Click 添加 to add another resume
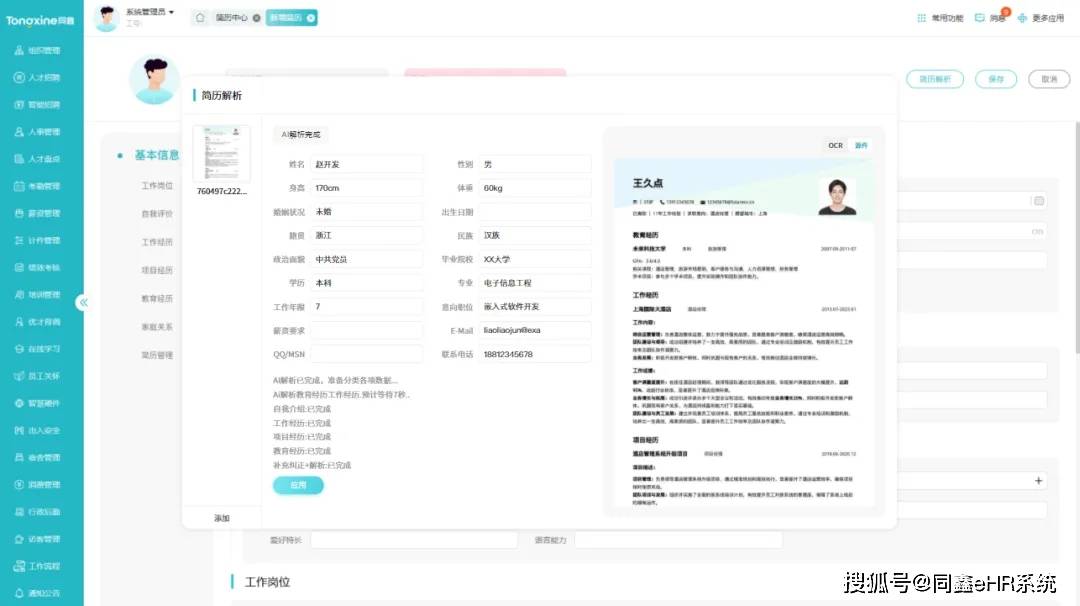The image size is (1080, 606). (222, 518)
